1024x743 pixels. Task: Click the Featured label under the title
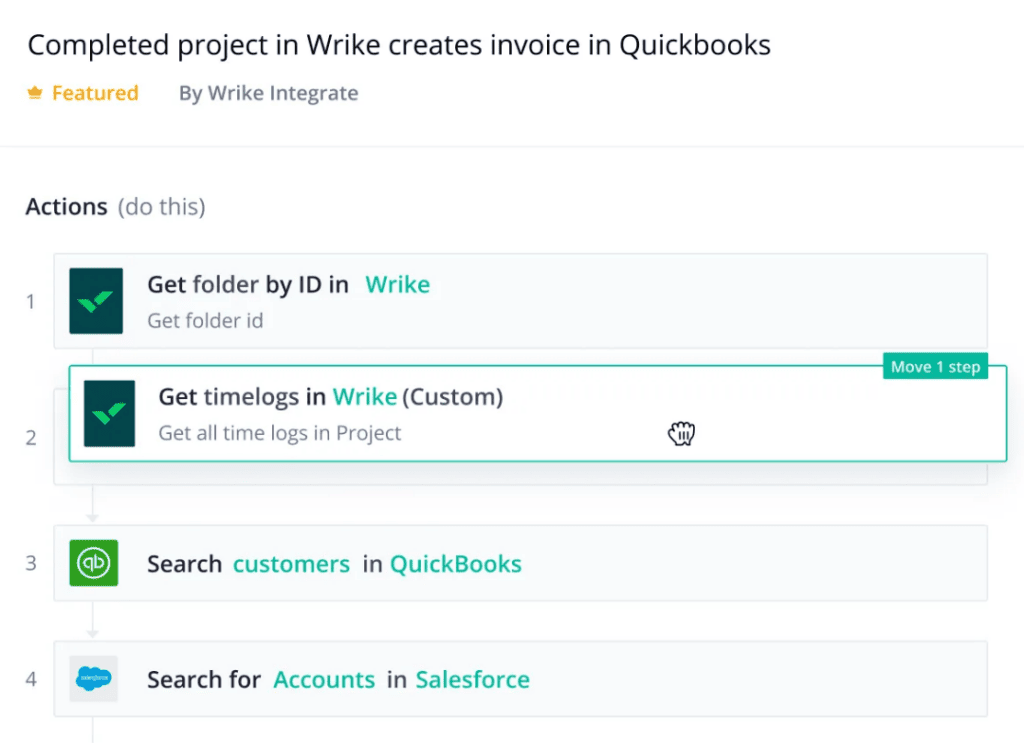(95, 93)
